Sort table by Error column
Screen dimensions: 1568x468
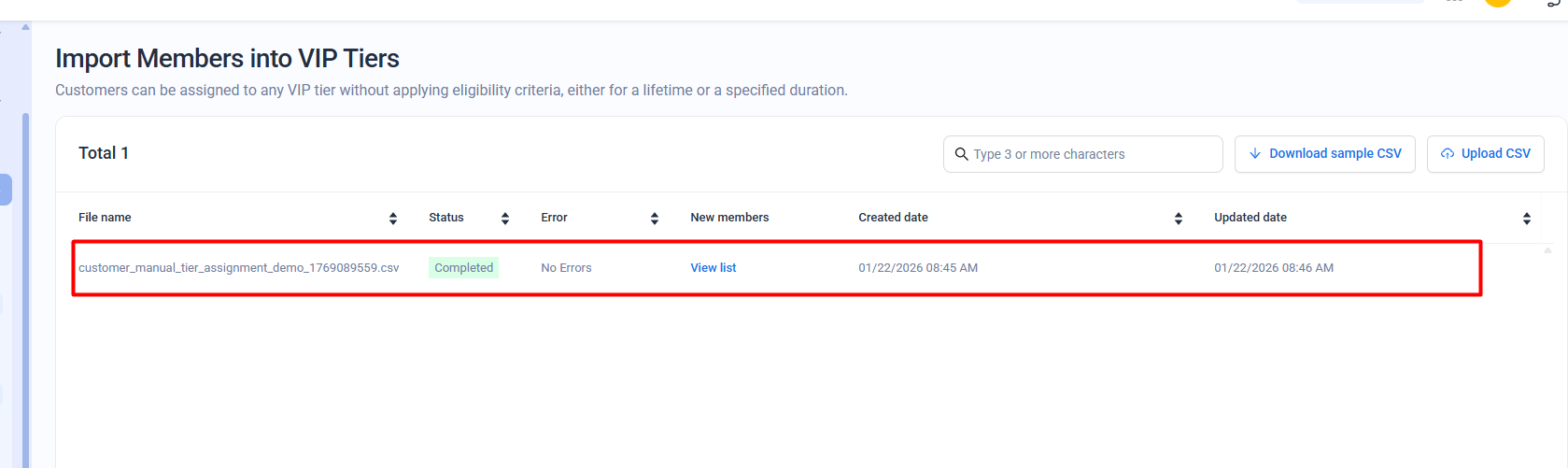pos(655,219)
